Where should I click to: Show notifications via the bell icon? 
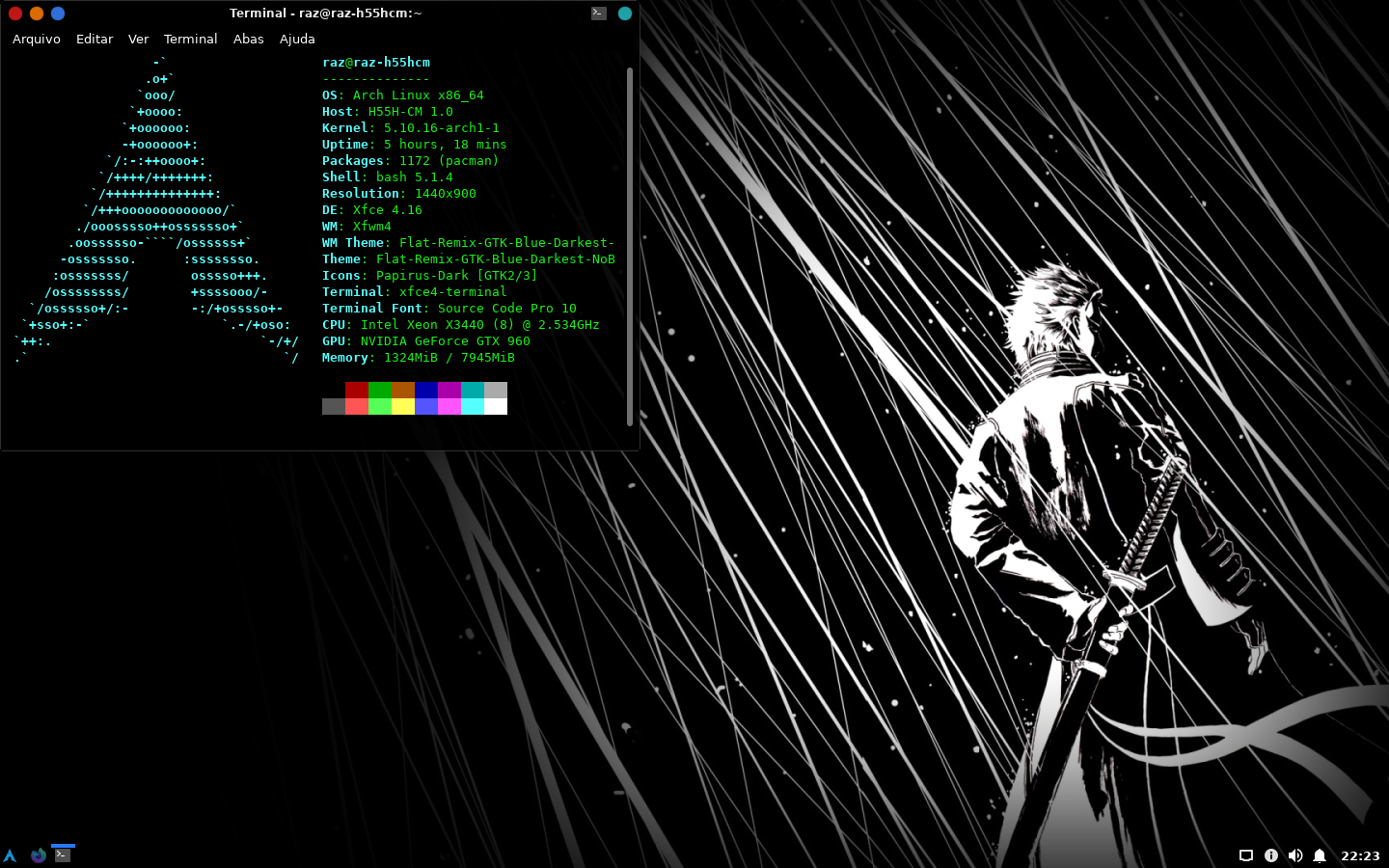pos(1320,855)
